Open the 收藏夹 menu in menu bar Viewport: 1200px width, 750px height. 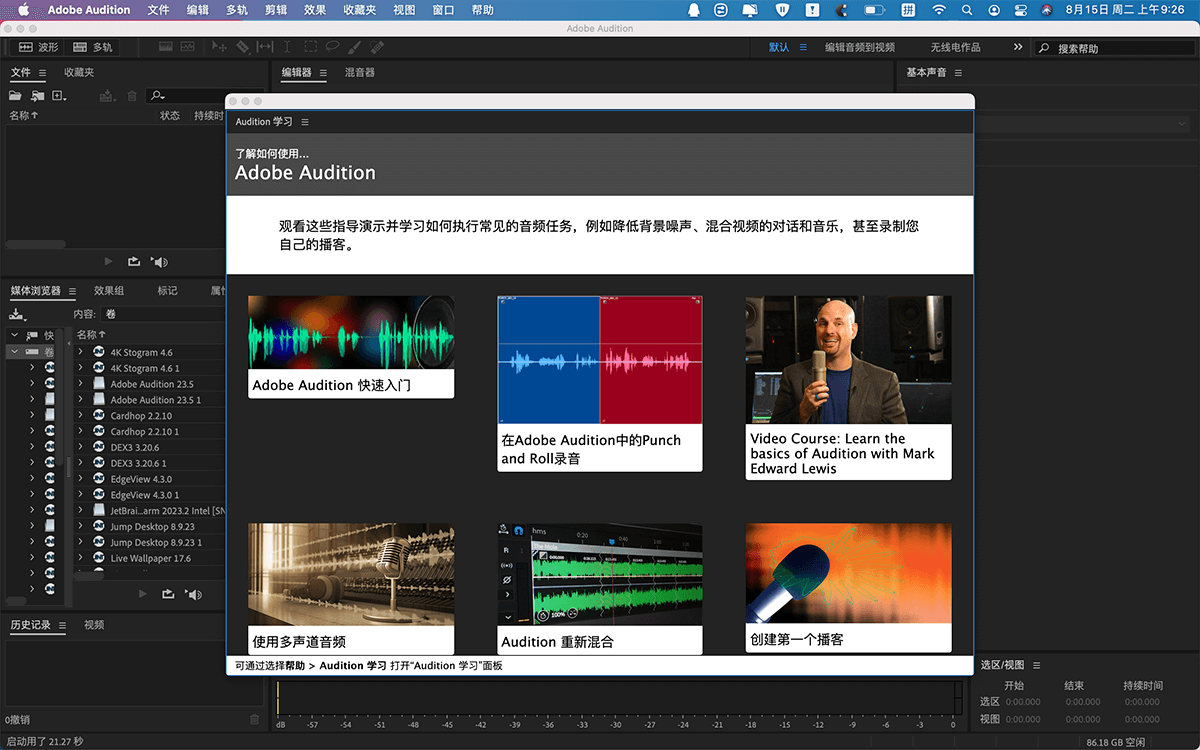[x=360, y=10]
